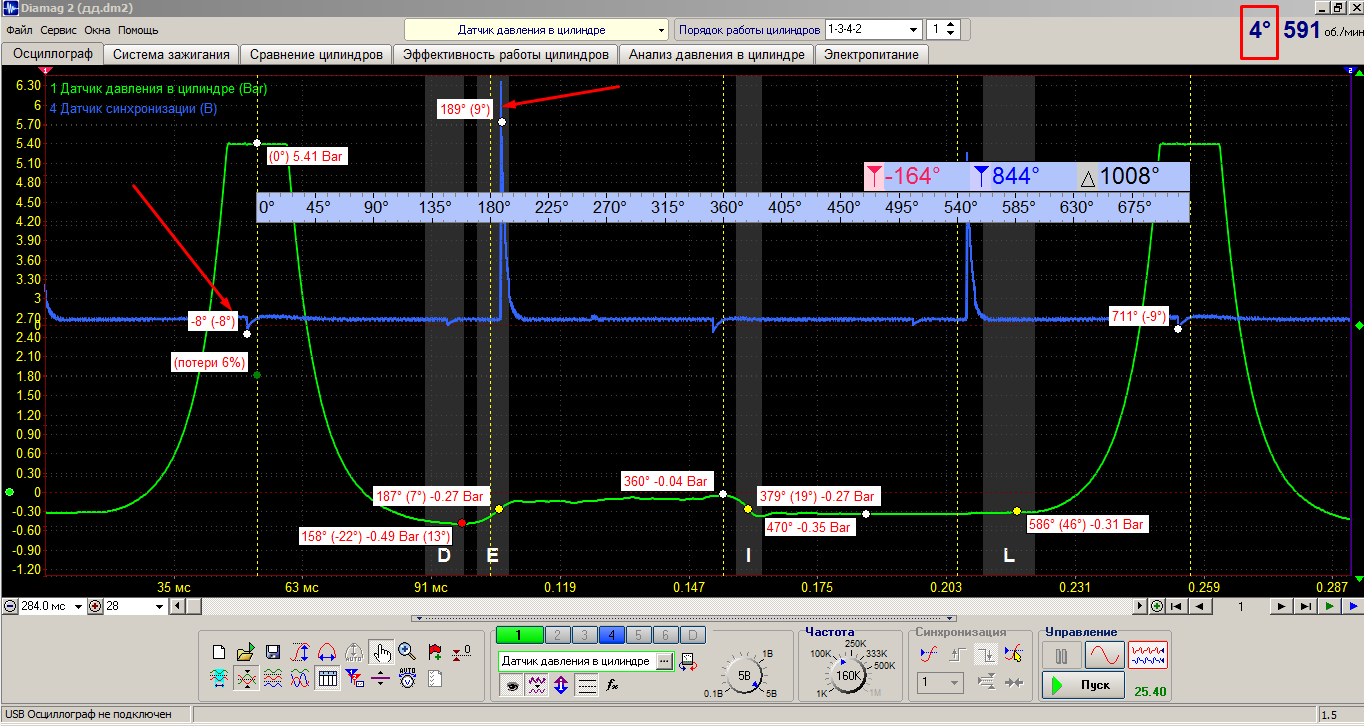Toggle channel visibility eye icon

point(510,685)
